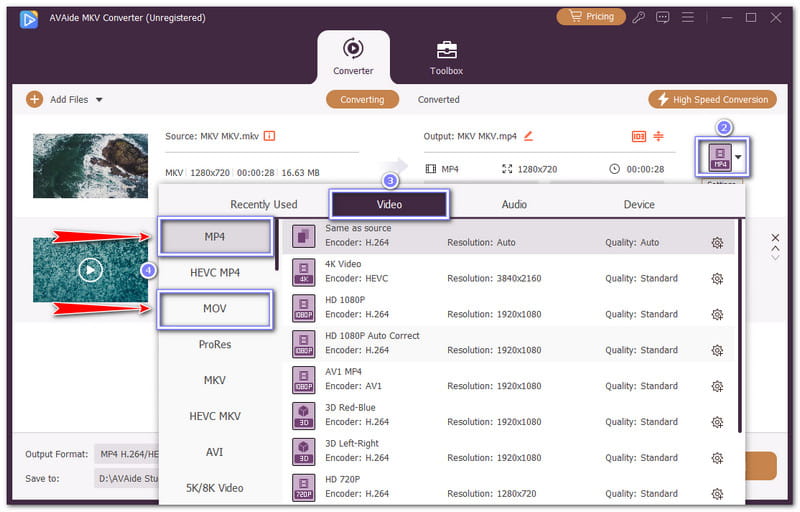Open the MP4 output format selector icon
The image size is (800, 512).
tap(720, 157)
